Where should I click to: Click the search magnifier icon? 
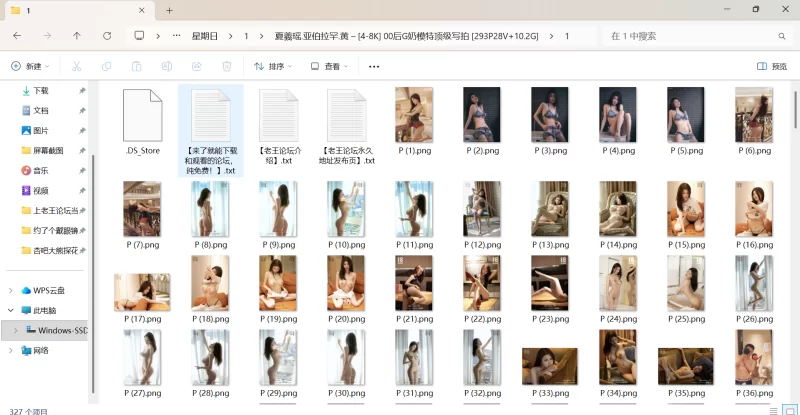[x=782, y=36]
